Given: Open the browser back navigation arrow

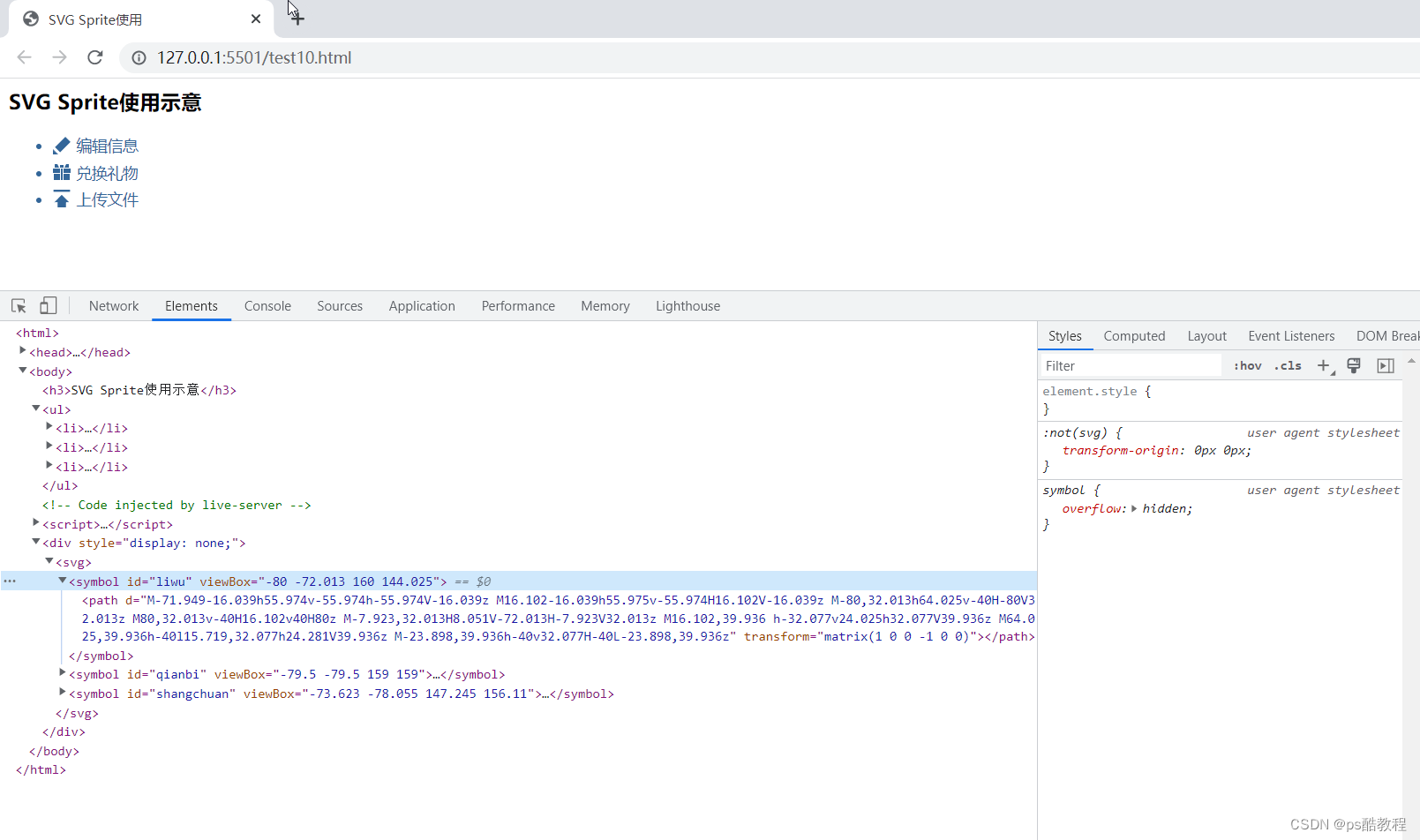Looking at the screenshot, I should click(x=24, y=57).
